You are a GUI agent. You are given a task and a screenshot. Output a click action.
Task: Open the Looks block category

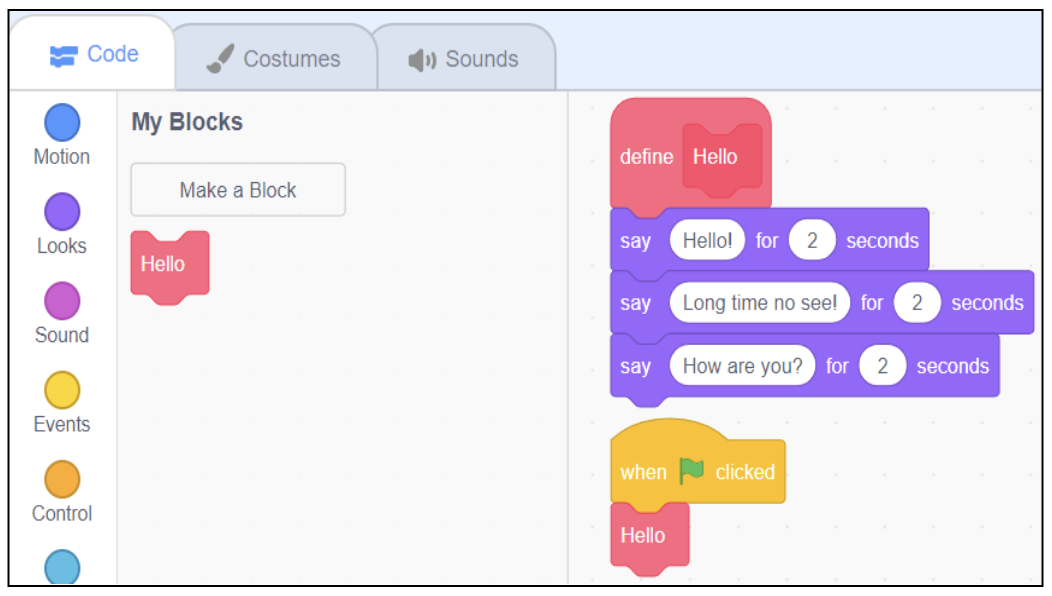click(x=62, y=212)
